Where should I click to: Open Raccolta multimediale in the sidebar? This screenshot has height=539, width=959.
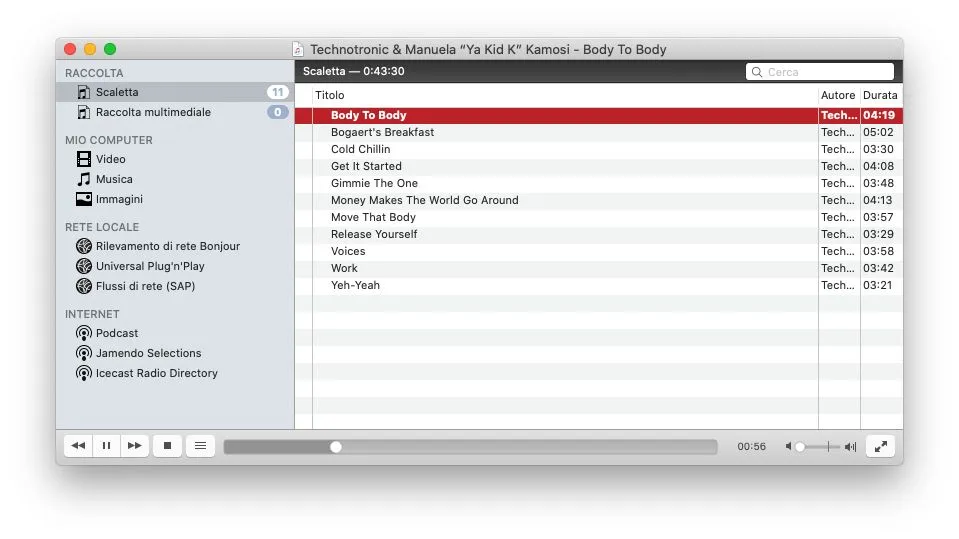click(175, 113)
